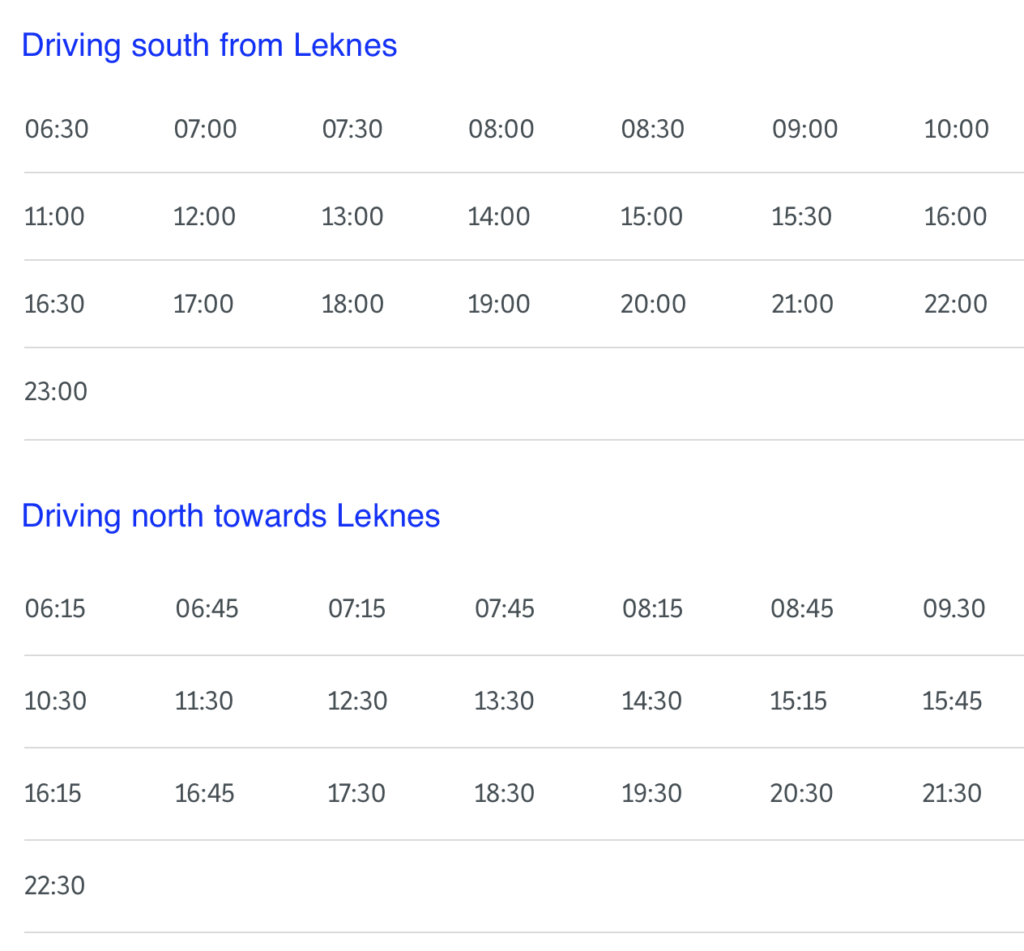Select the 16:30 southbound departure
Screen dimensions: 1024x951
tap(54, 304)
